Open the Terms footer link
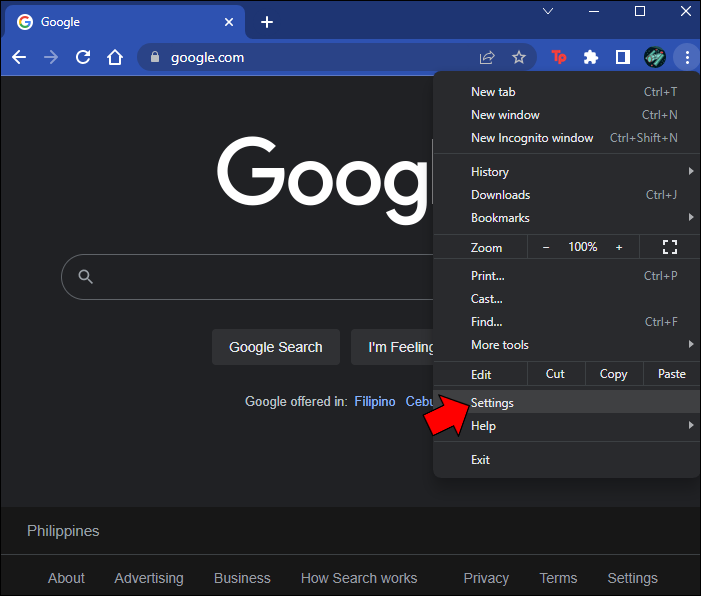This screenshot has height=596, width=701. [x=558, y=578]
